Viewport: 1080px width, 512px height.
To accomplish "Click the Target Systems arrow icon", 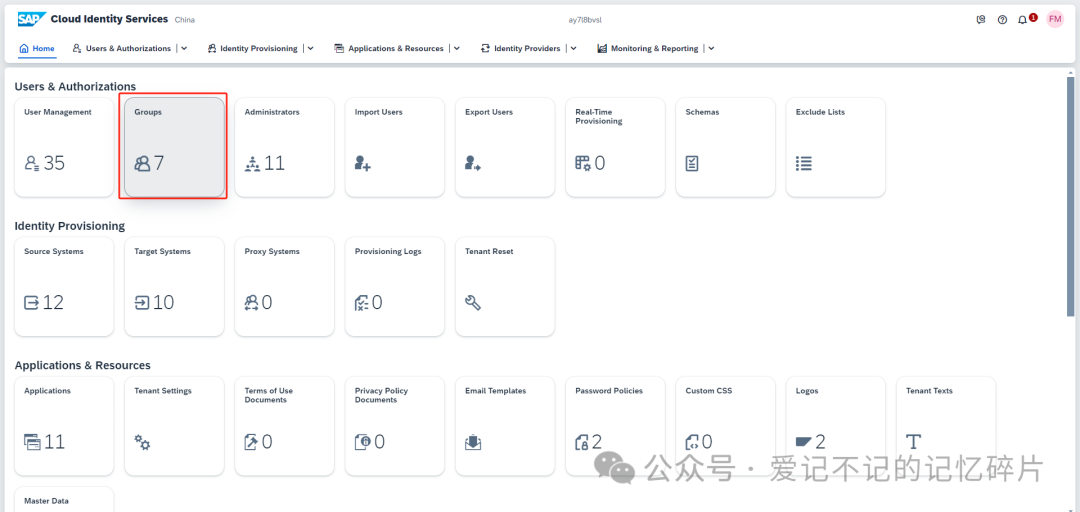I will pyautogui.click(x=142, y=303).
